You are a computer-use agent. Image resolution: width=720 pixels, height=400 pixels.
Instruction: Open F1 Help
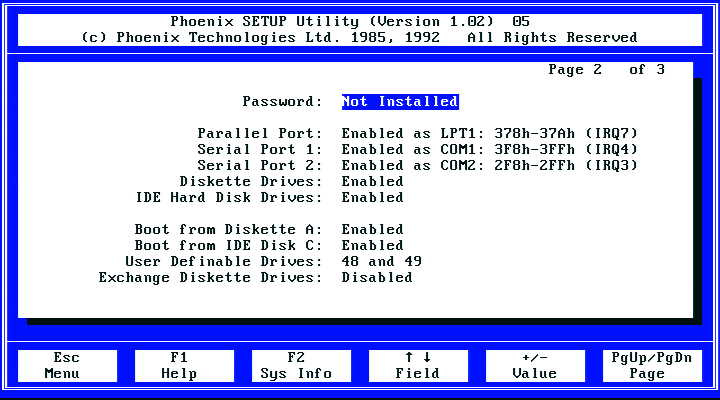(x=184, y=366)
